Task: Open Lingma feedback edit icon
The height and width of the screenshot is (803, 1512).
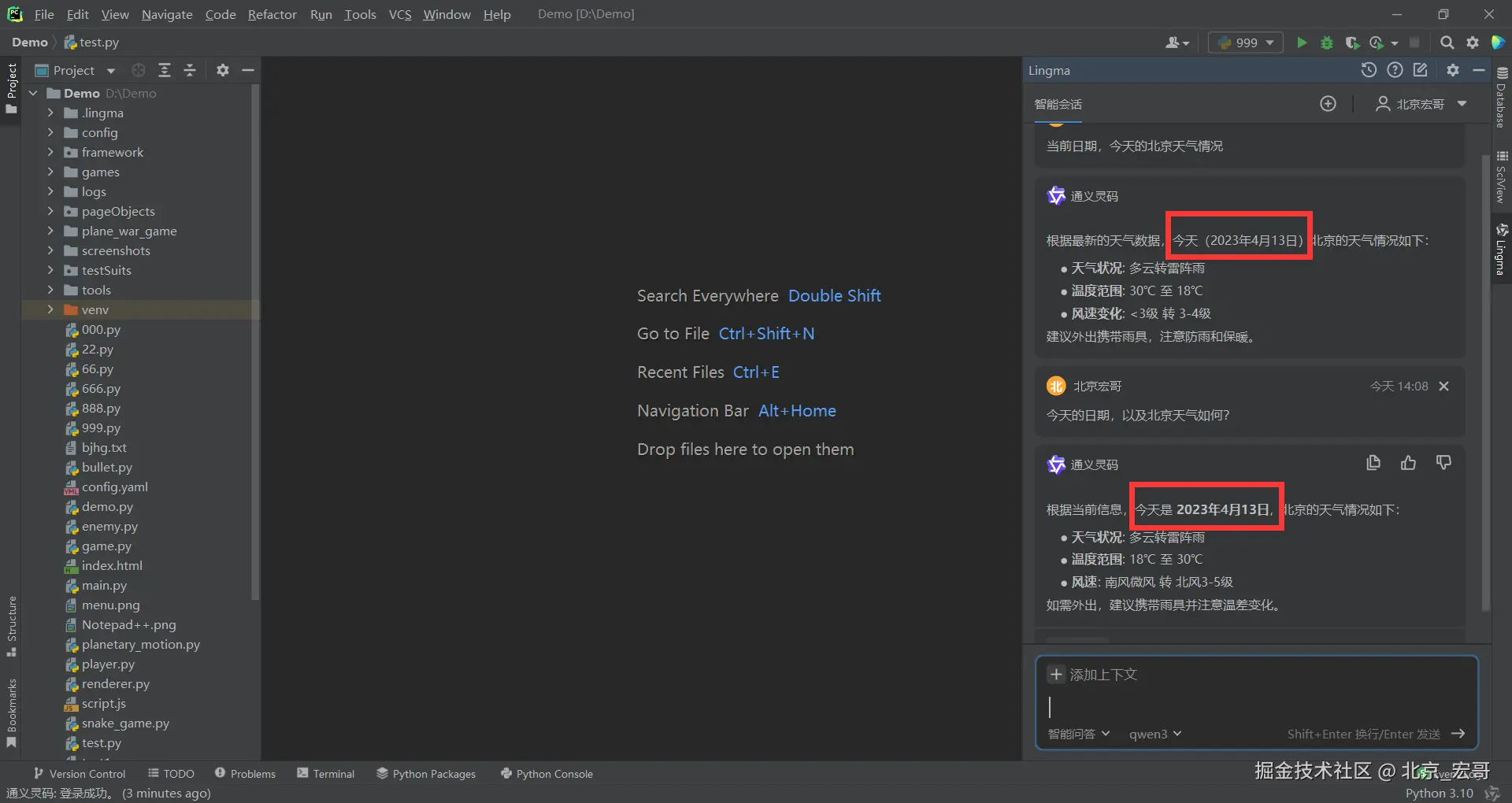Action: click(1421, 70)
